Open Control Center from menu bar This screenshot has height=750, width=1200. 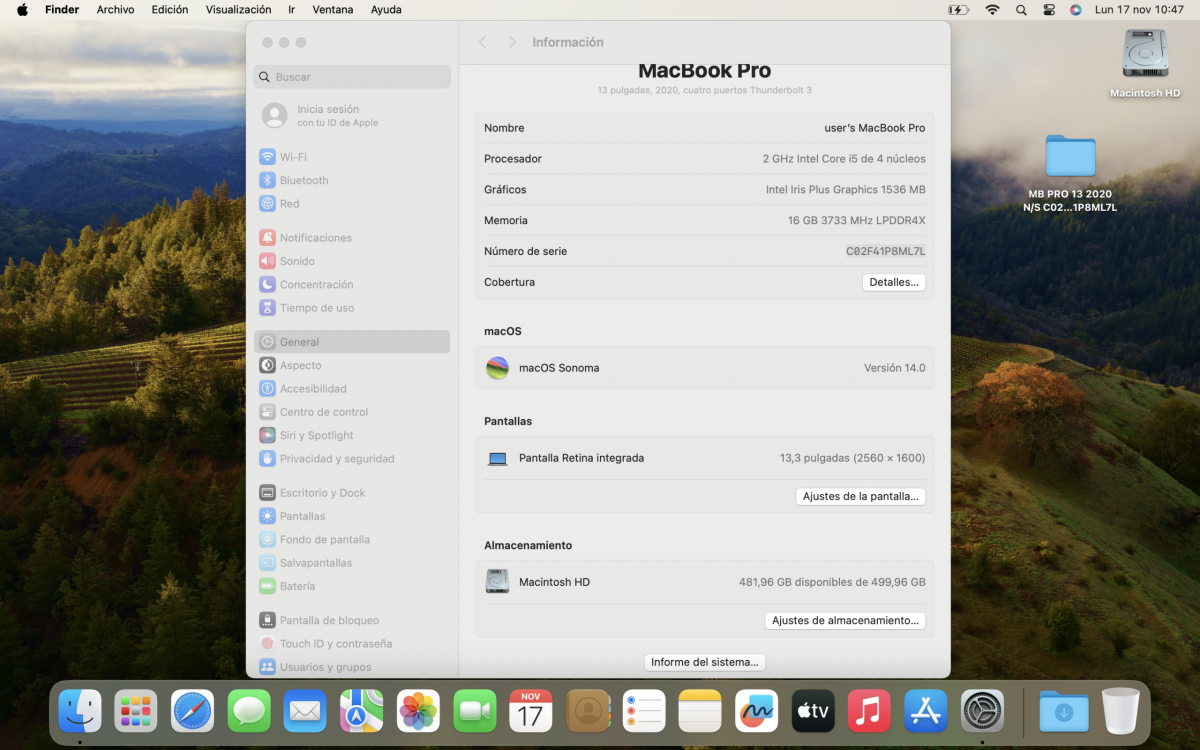point(1049,10)
